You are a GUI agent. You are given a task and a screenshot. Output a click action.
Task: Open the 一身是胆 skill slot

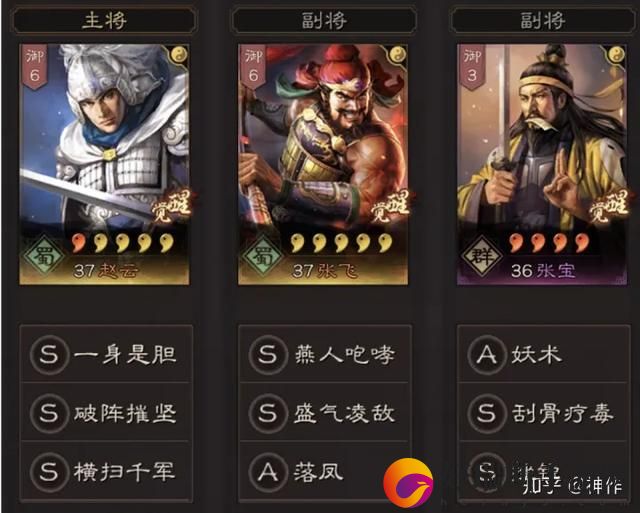(x=106, y=354)
